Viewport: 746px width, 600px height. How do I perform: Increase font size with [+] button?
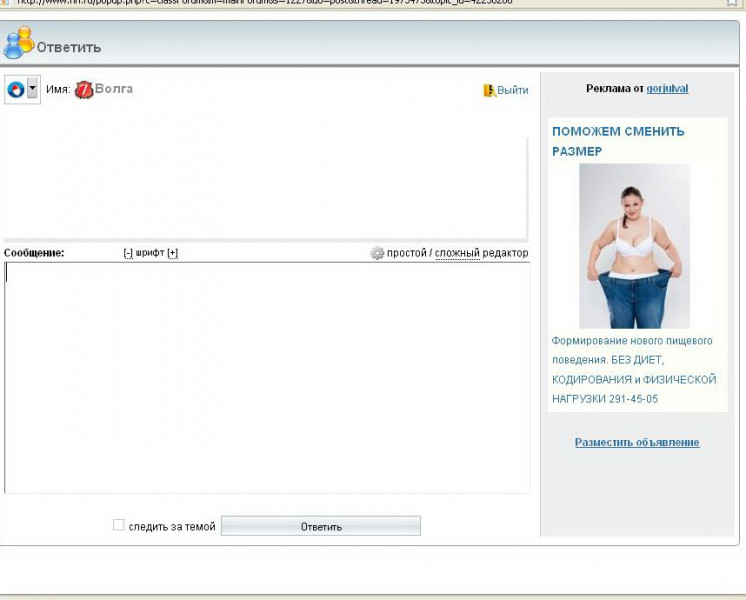tap(173, 253)
